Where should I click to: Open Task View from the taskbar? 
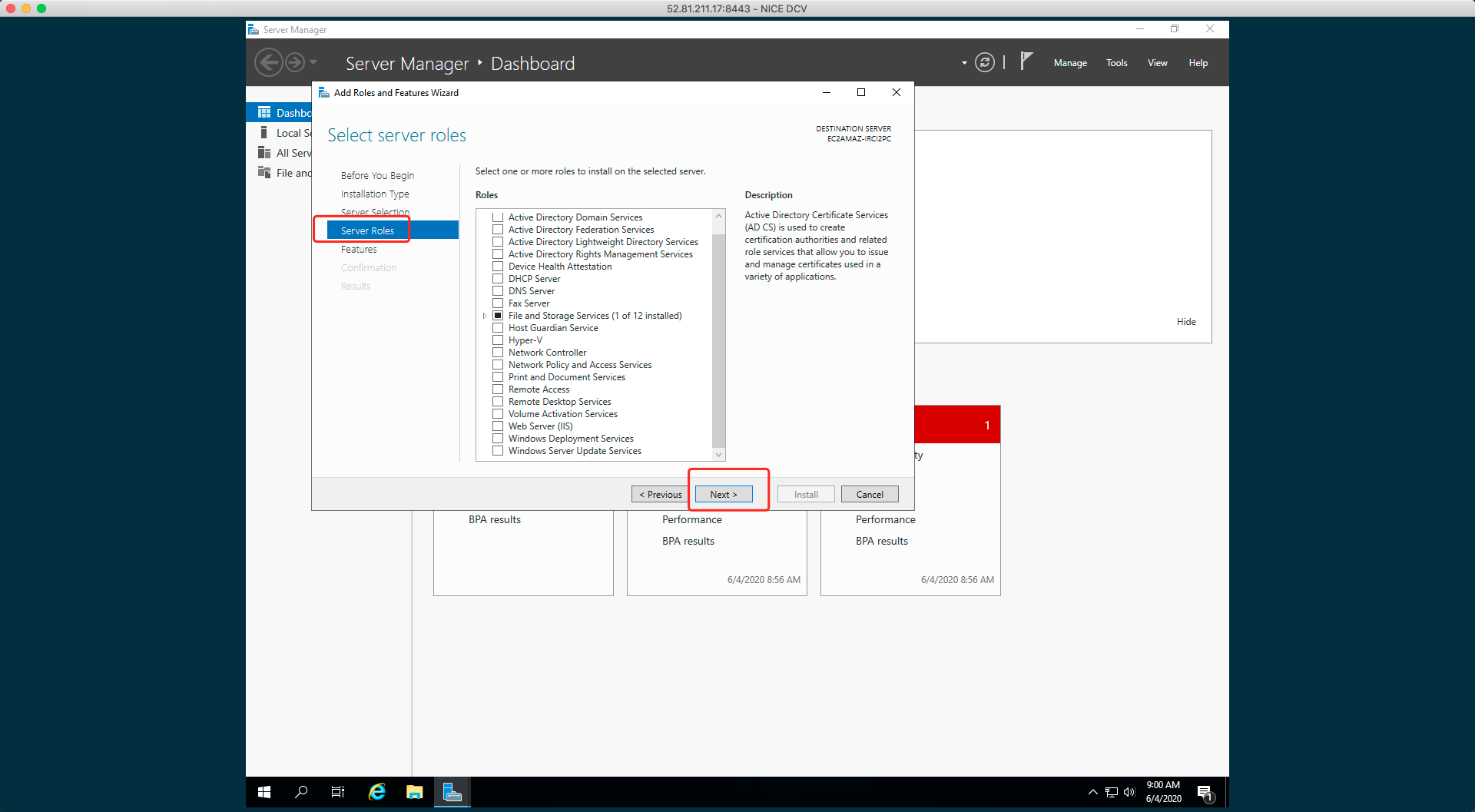338,791
